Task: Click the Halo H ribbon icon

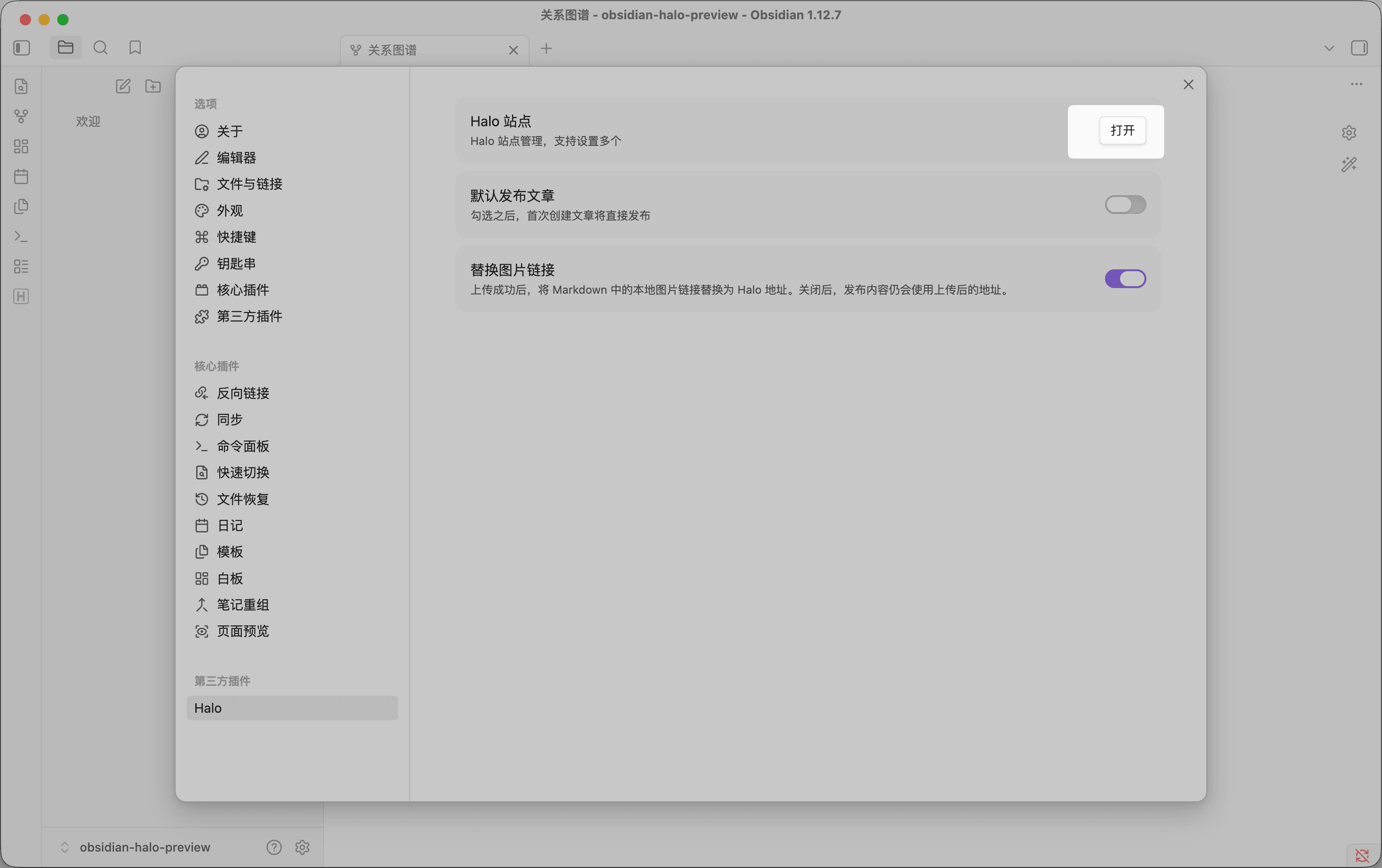Action: click(21, 296)
